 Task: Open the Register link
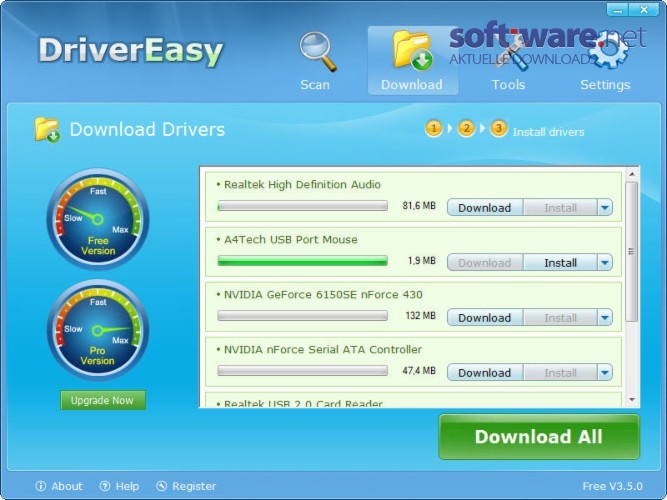194,486
